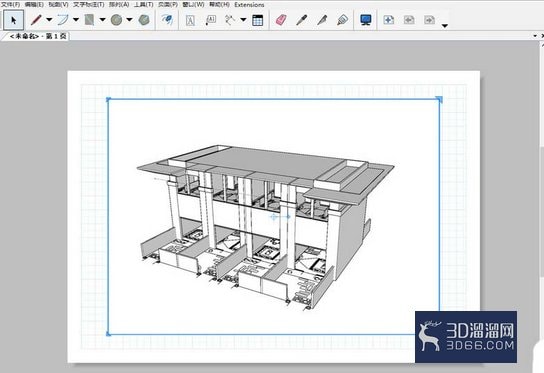Expand the Circle tool dropdown arrow
The image size is (544, 373).
(x=129, y=20)
